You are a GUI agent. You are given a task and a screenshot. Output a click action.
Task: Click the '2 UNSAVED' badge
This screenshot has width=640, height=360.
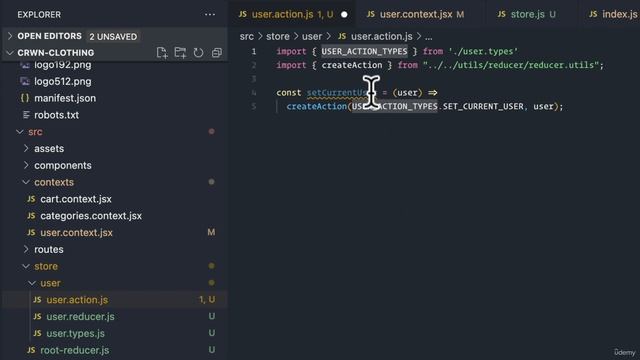(x=113, y=36)
